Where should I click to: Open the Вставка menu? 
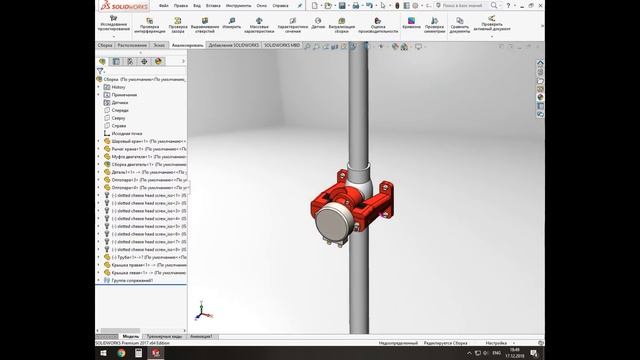tap(213, 6)
